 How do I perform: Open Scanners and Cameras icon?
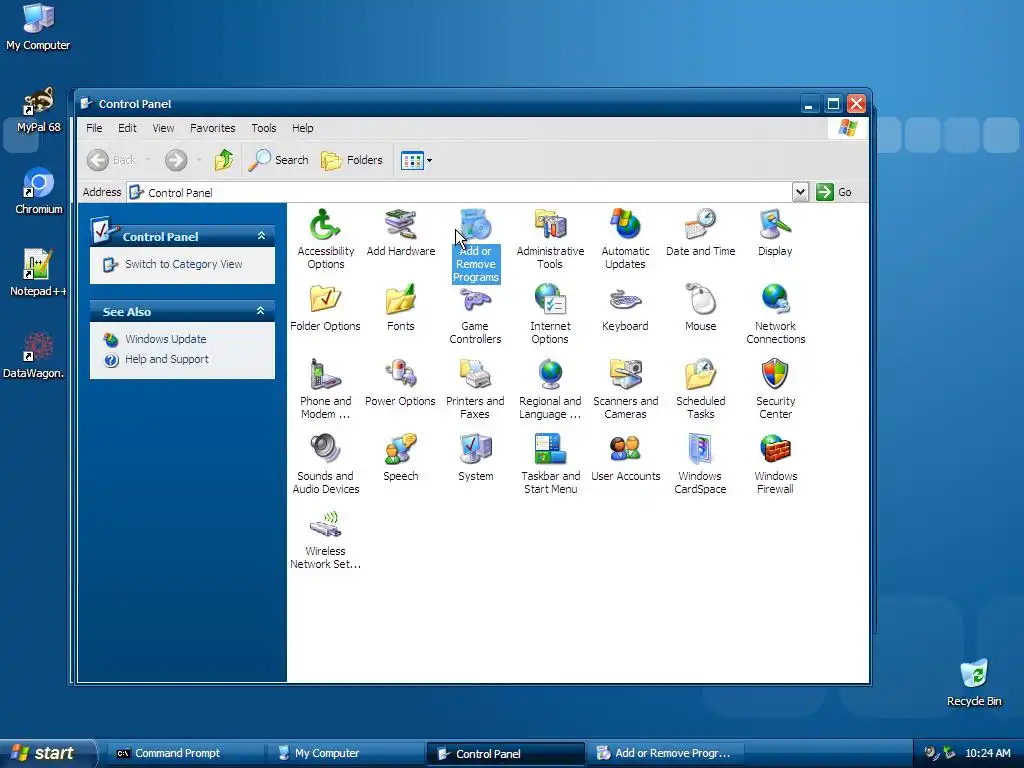(x=625, y=389)
